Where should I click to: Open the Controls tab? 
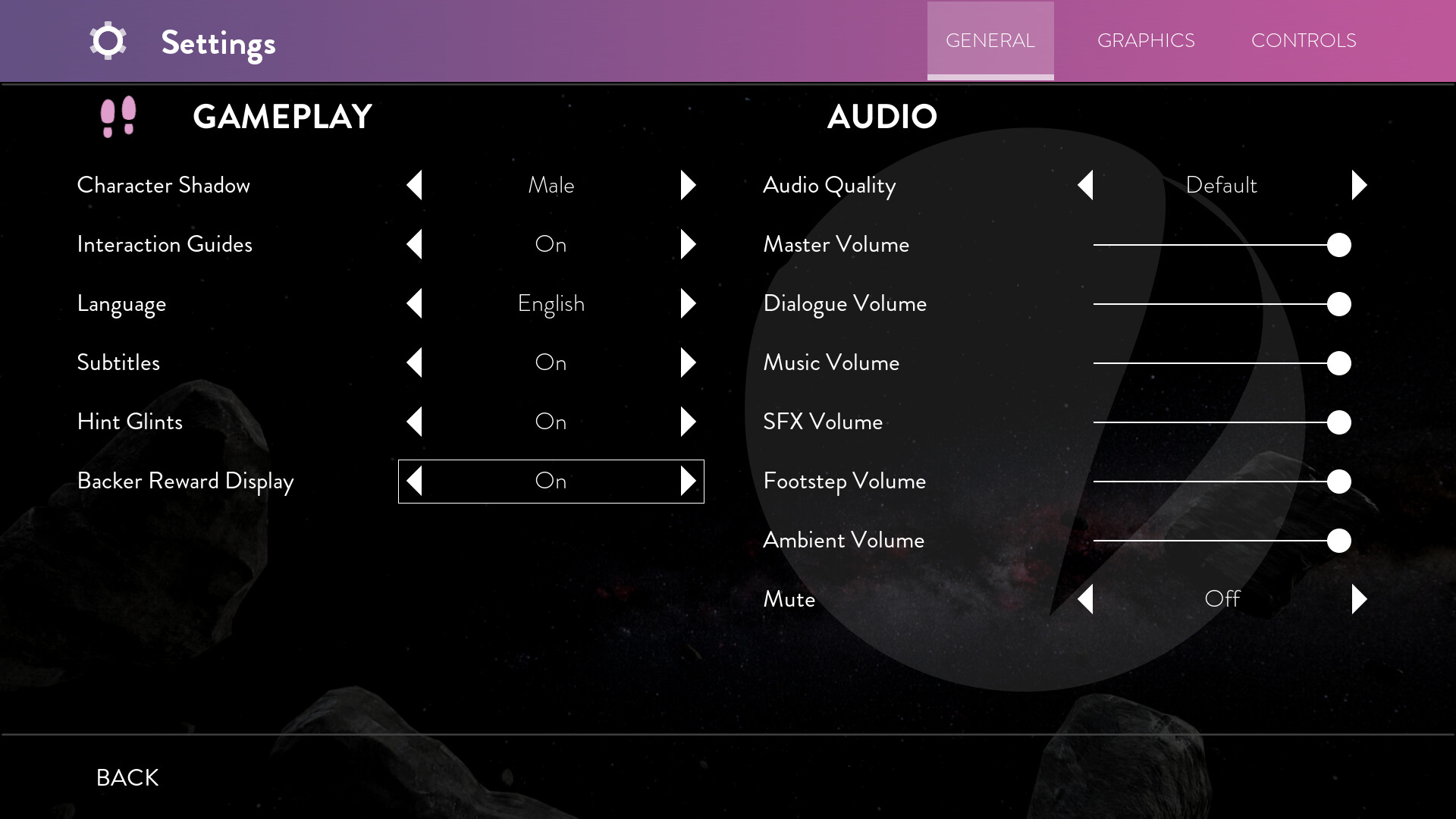click(1303, 40)
